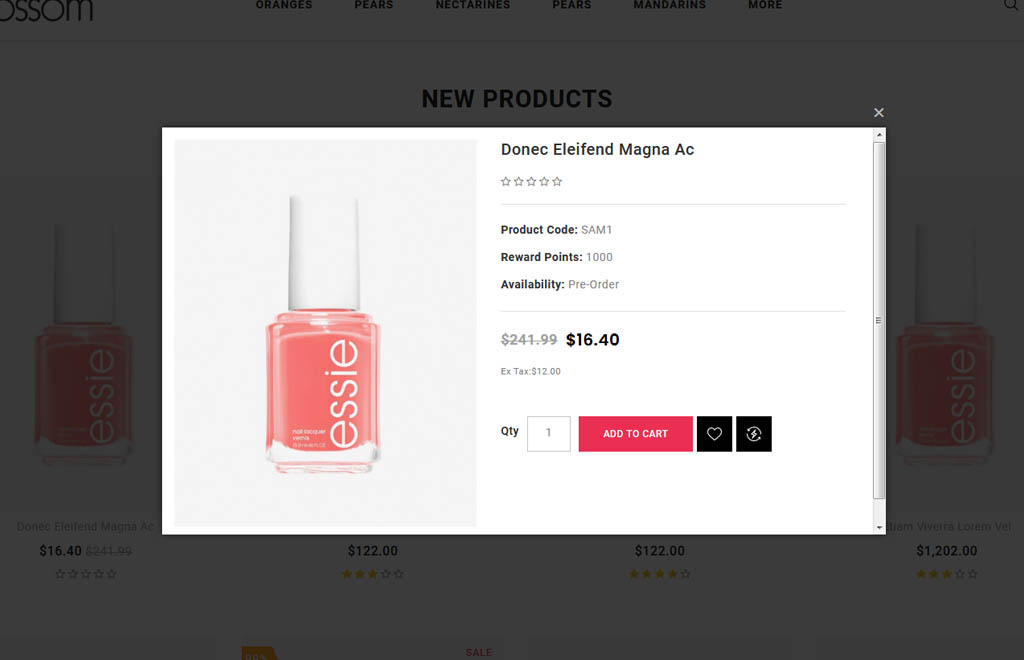Focus the Qty input field
This screenshot has width=1024, height=660.
click(x=549, y=433)
